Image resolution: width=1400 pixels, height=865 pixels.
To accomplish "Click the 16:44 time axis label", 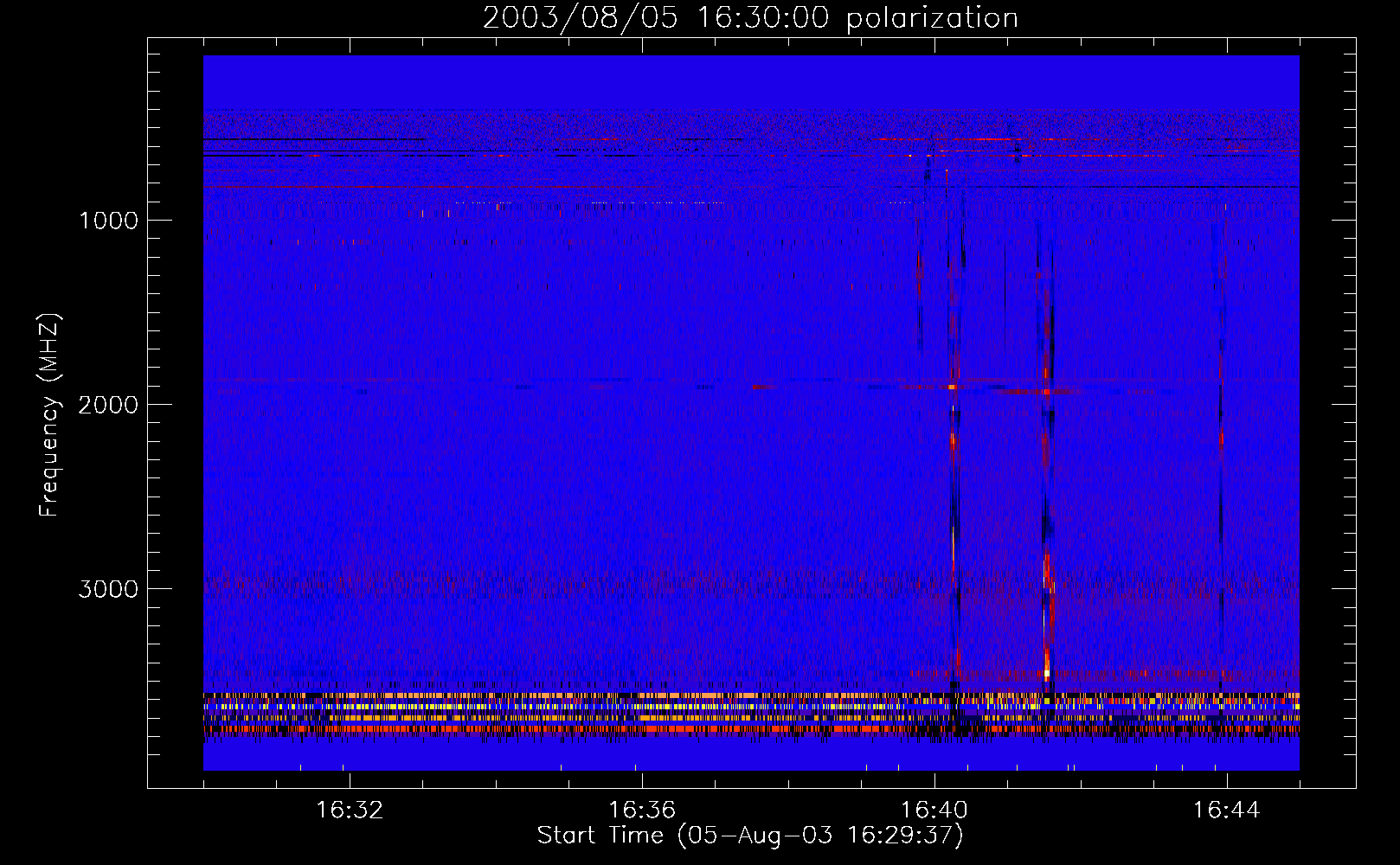I will click(1227, 811).
